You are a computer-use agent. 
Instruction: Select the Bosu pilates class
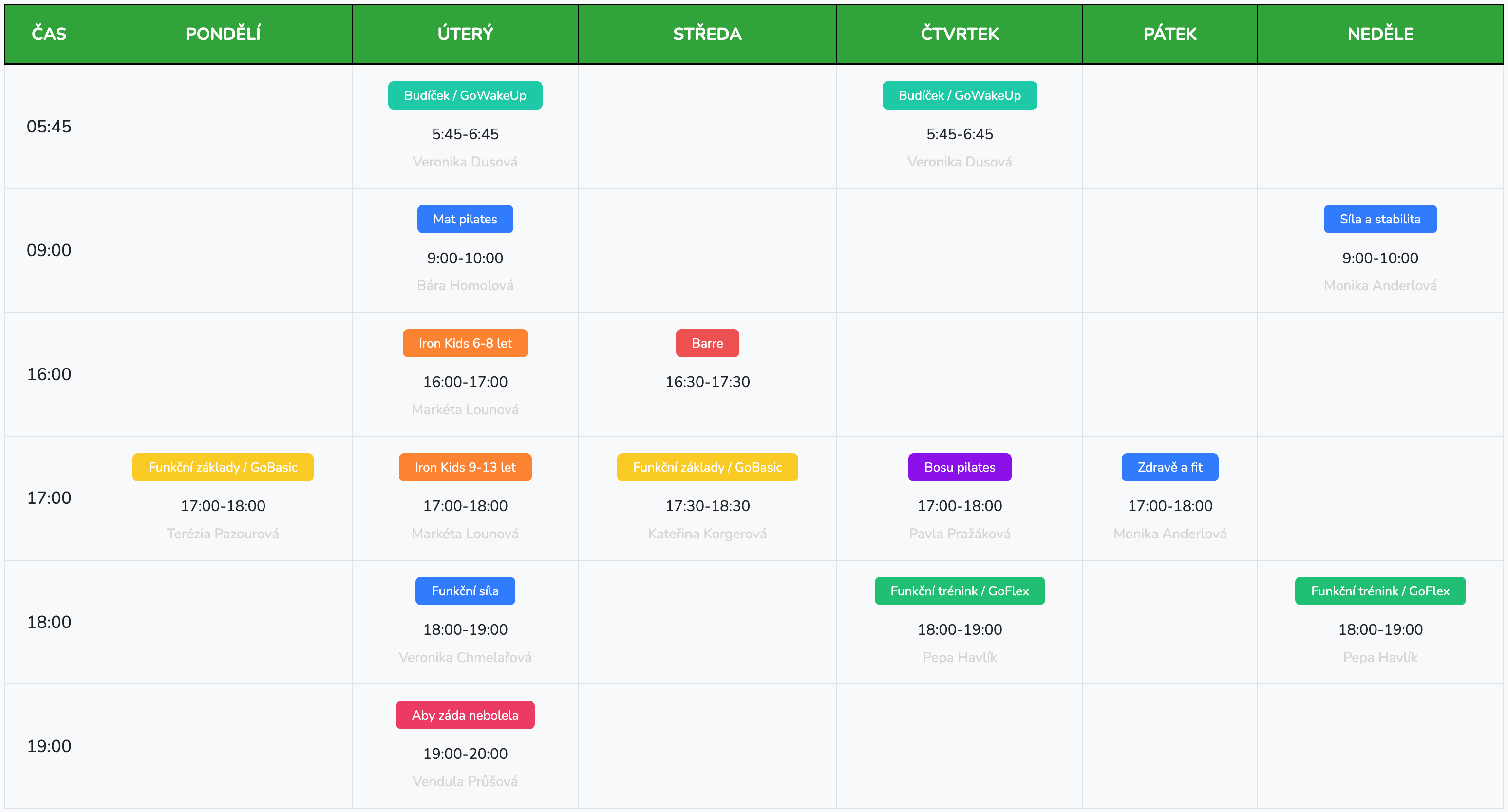[x=959, y=467]
